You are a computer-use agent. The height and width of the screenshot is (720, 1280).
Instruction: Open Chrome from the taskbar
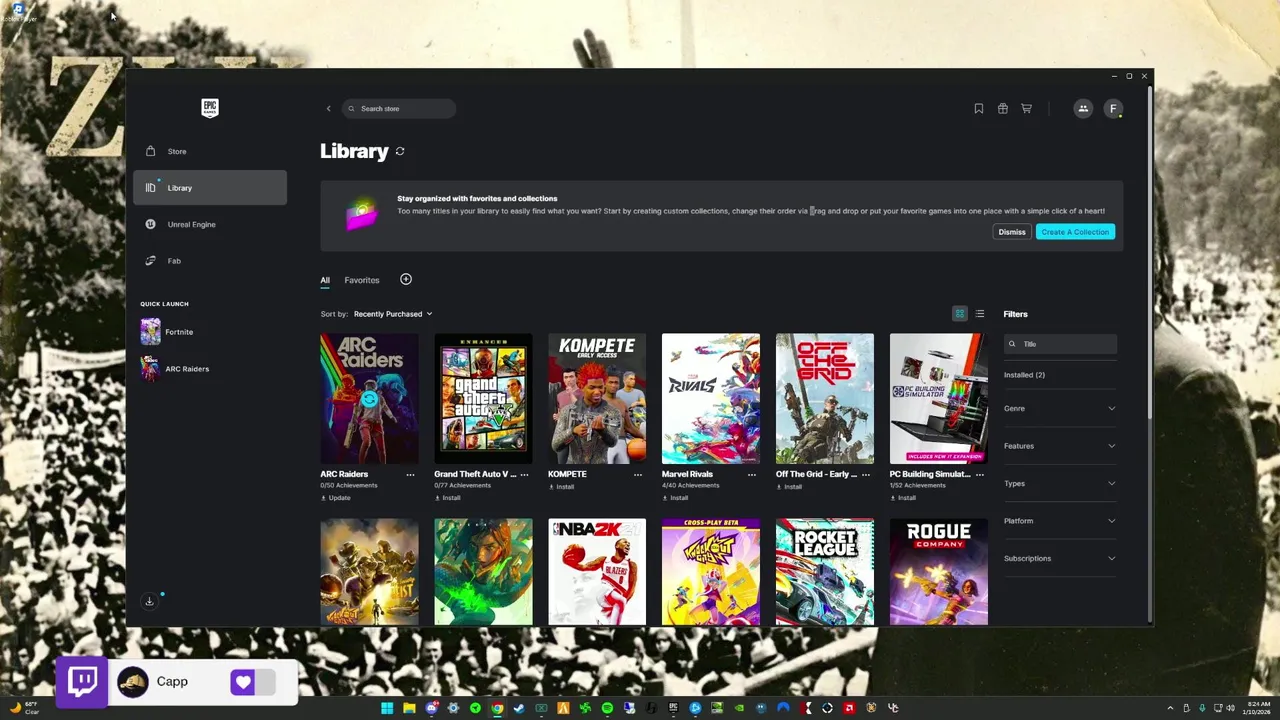(497, 709)
